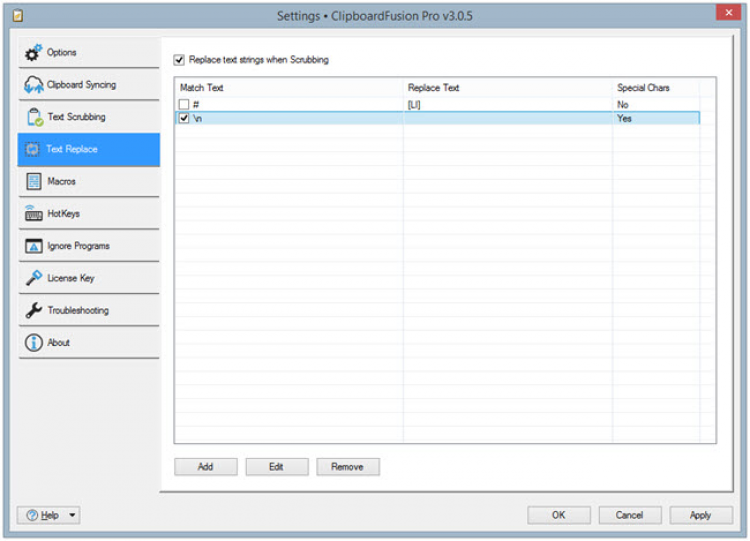Click the Text Scrubbing clipboard icon
This screenshot has width=750, height=541.
click(x=34, y=117)
